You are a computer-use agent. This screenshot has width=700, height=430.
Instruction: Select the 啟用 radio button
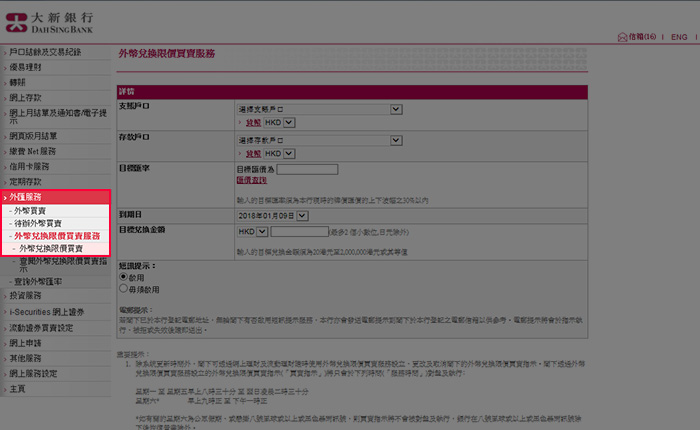click(x=124, y=278)
